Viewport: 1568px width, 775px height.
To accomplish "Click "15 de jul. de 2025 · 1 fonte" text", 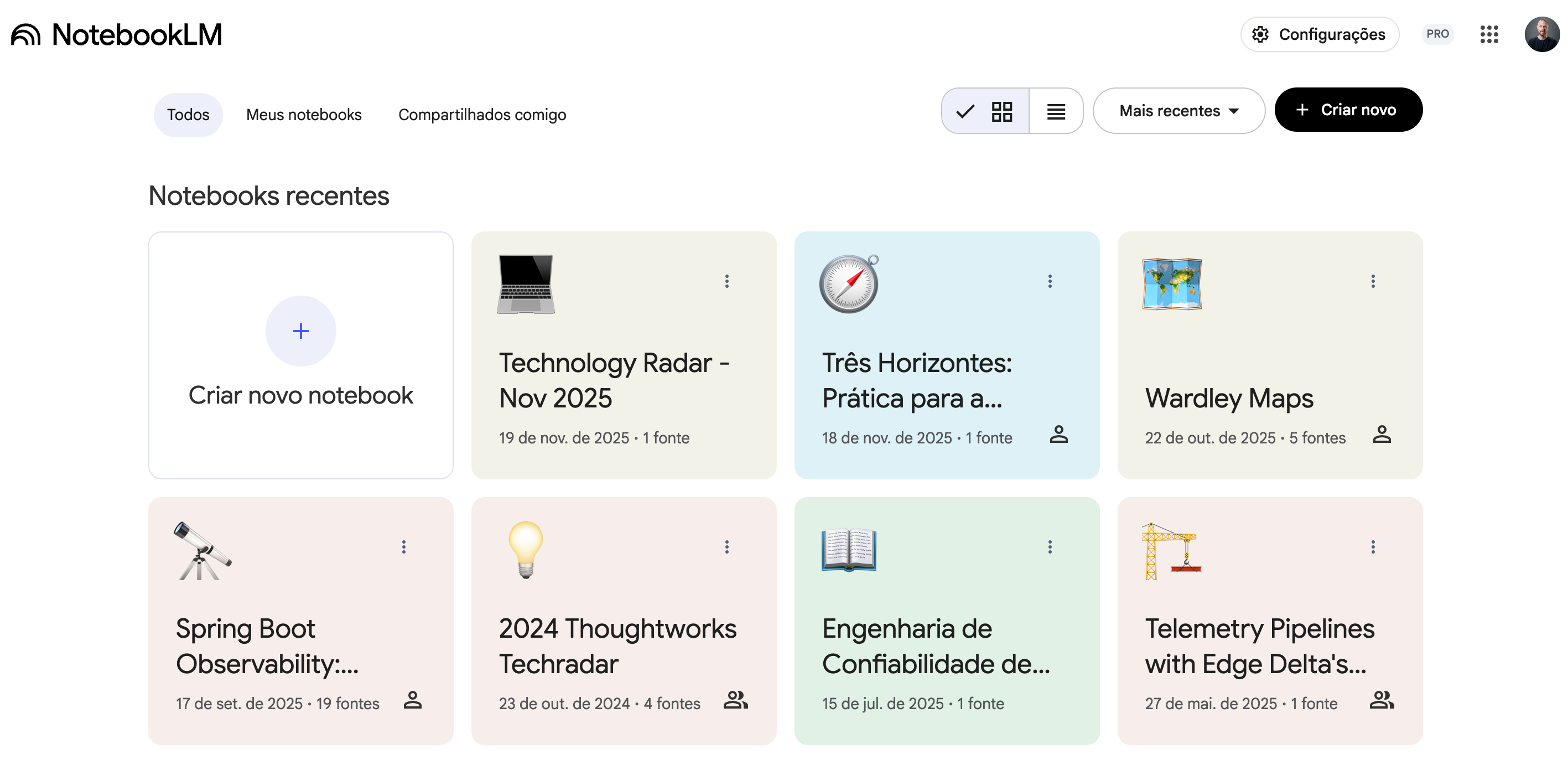I will coord(913,703).
